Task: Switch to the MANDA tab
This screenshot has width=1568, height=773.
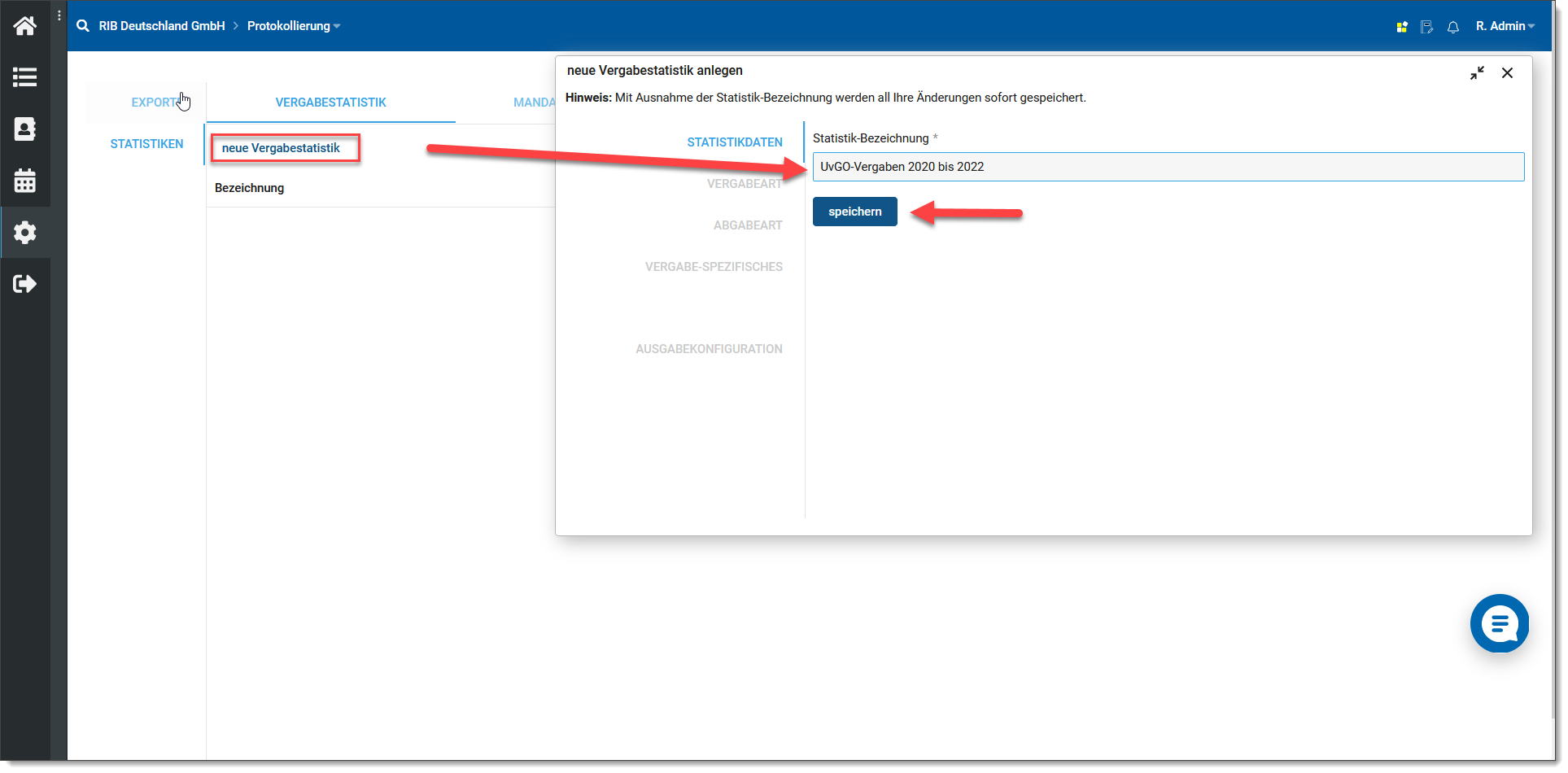Action: pyautogui.click(x=534, y=103)
